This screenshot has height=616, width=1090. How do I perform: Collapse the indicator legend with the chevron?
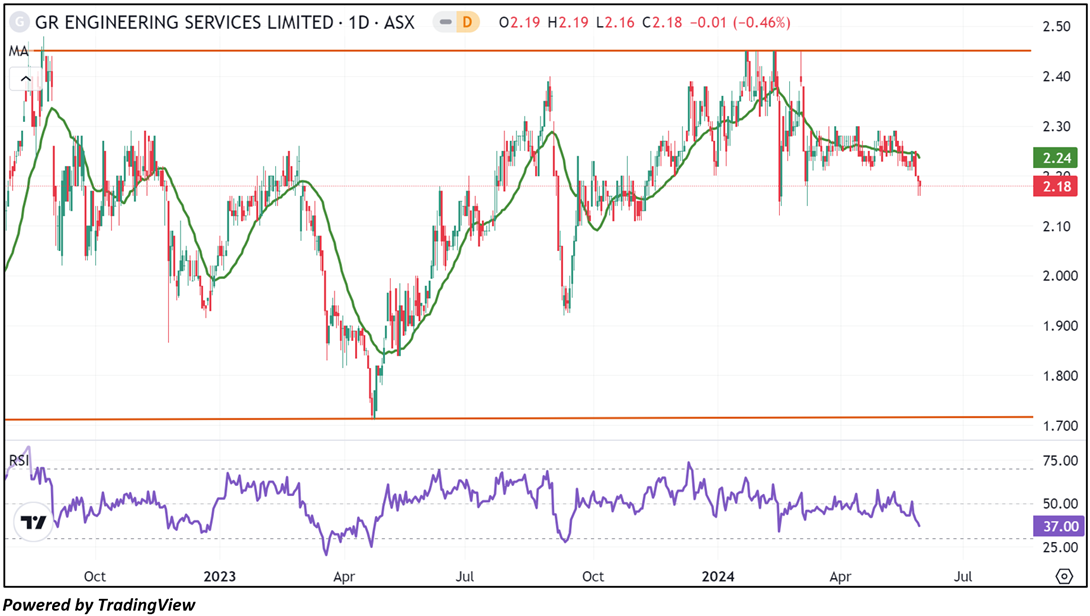pos(26,79)
